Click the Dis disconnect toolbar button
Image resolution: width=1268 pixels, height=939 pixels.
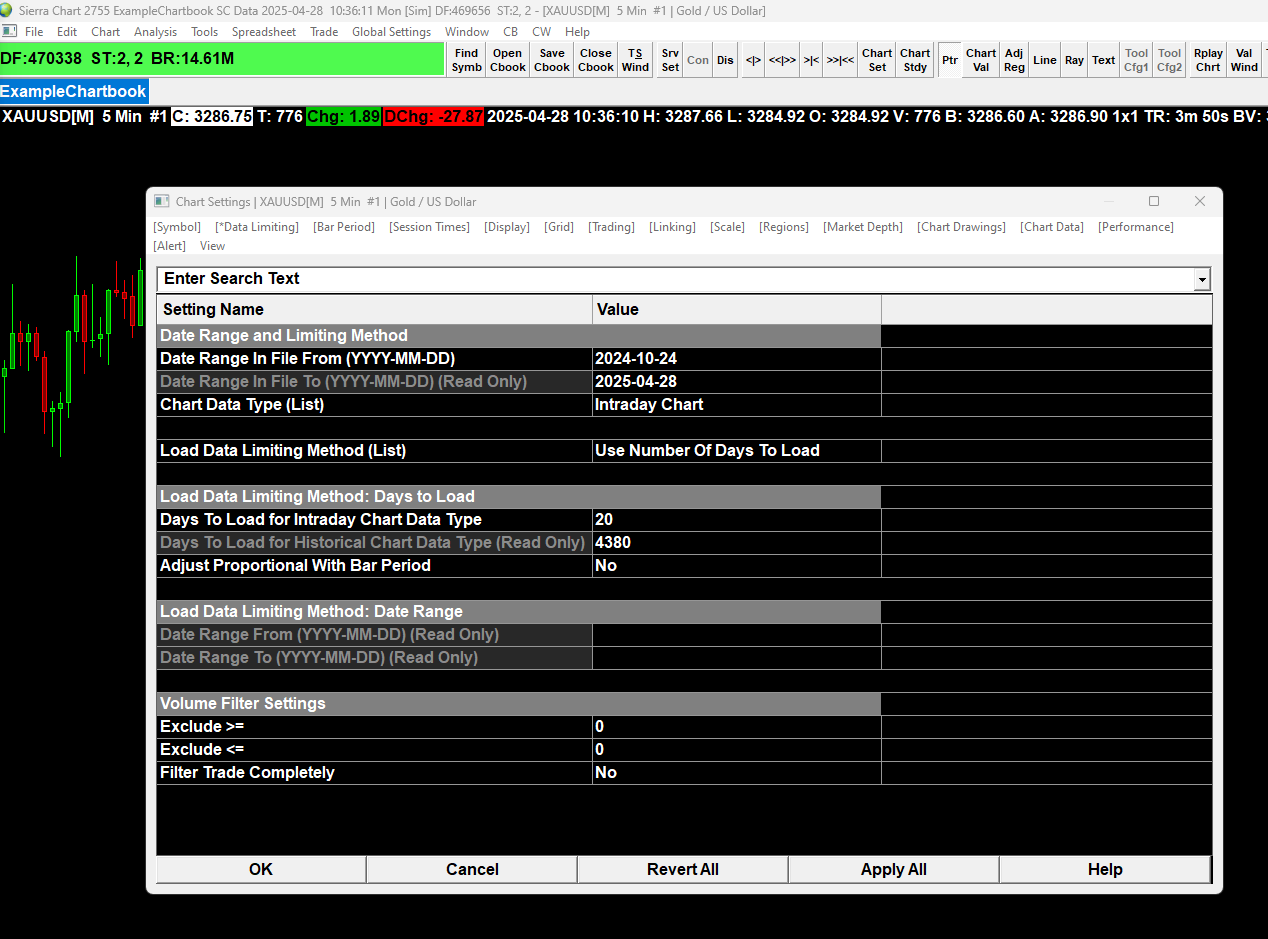pos(725,60)
